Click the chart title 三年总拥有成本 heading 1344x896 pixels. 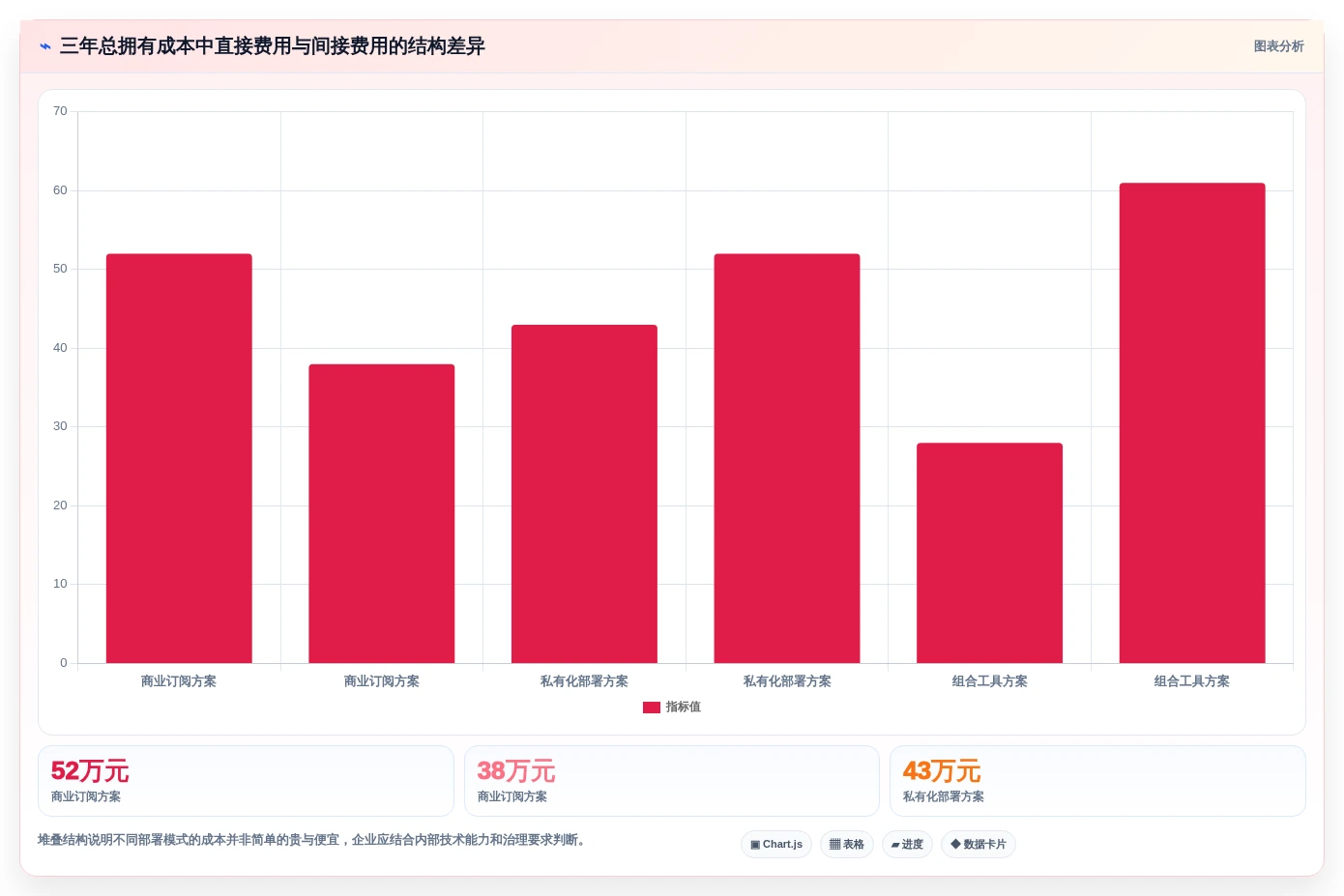coord(273,46)
